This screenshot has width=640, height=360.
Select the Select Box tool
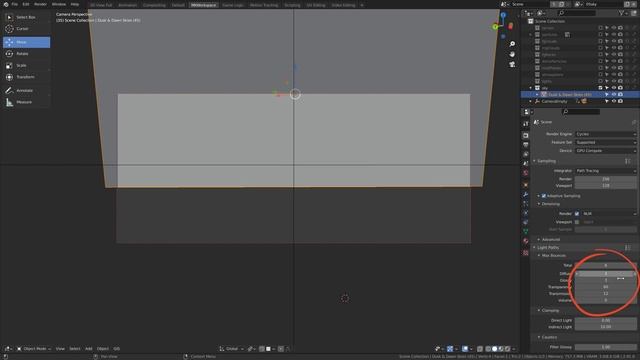[x=27, y=17]
